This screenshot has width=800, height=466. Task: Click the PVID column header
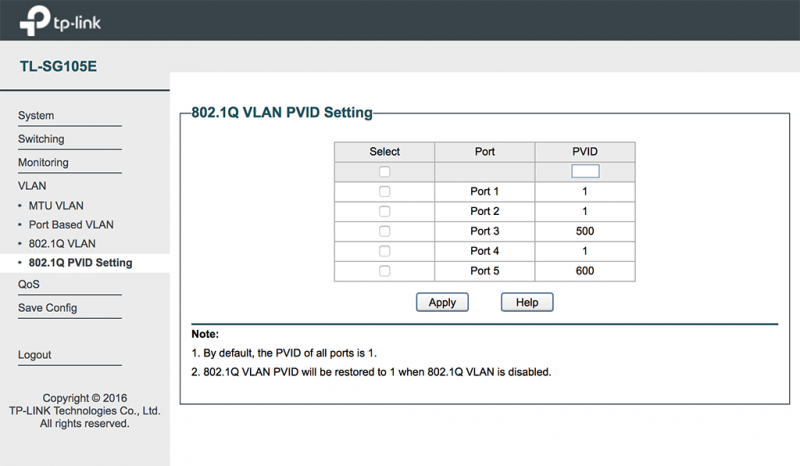585,152
